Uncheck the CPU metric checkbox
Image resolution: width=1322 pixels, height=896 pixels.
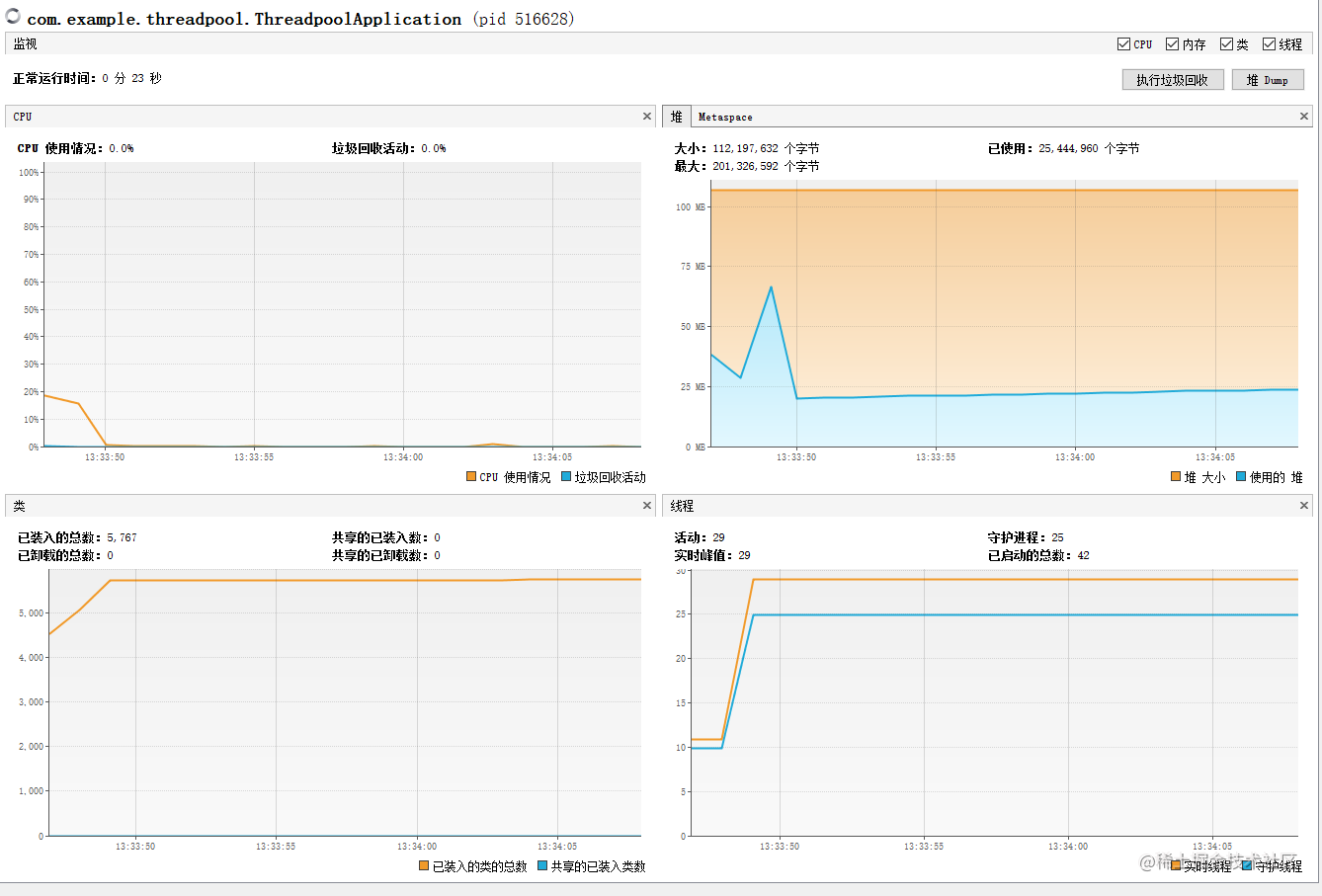tap(1123, 43)
